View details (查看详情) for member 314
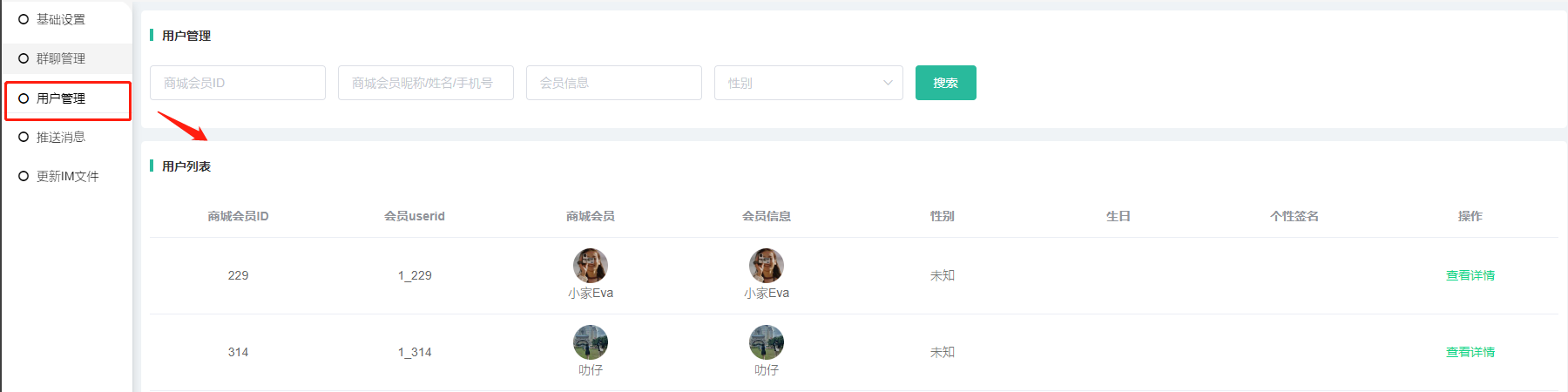Image resolution: width=1568 pixels, height=392 pixels. click(x=1470, y=352)
